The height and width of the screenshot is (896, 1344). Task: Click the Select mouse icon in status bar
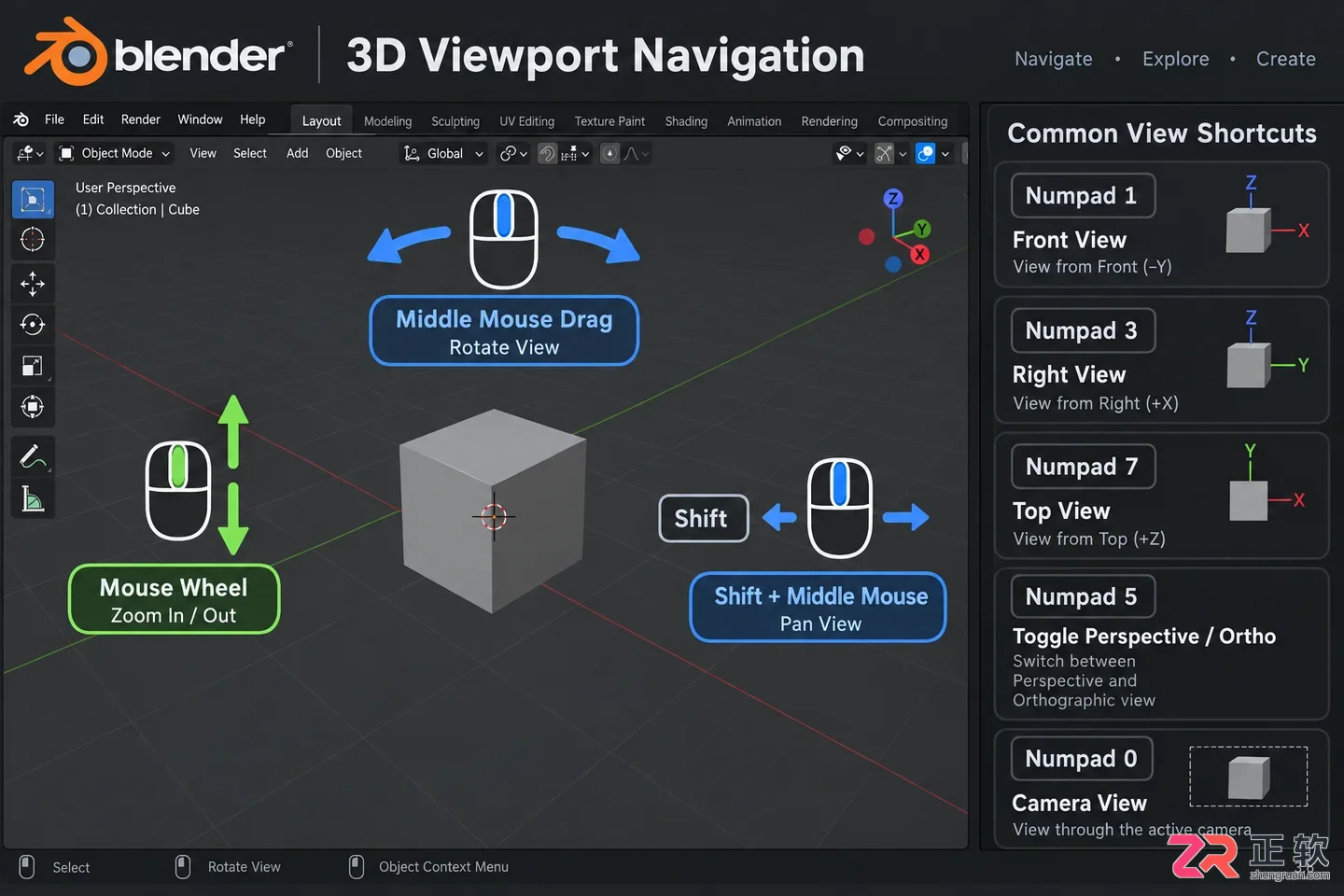click(x=27, y=867)
